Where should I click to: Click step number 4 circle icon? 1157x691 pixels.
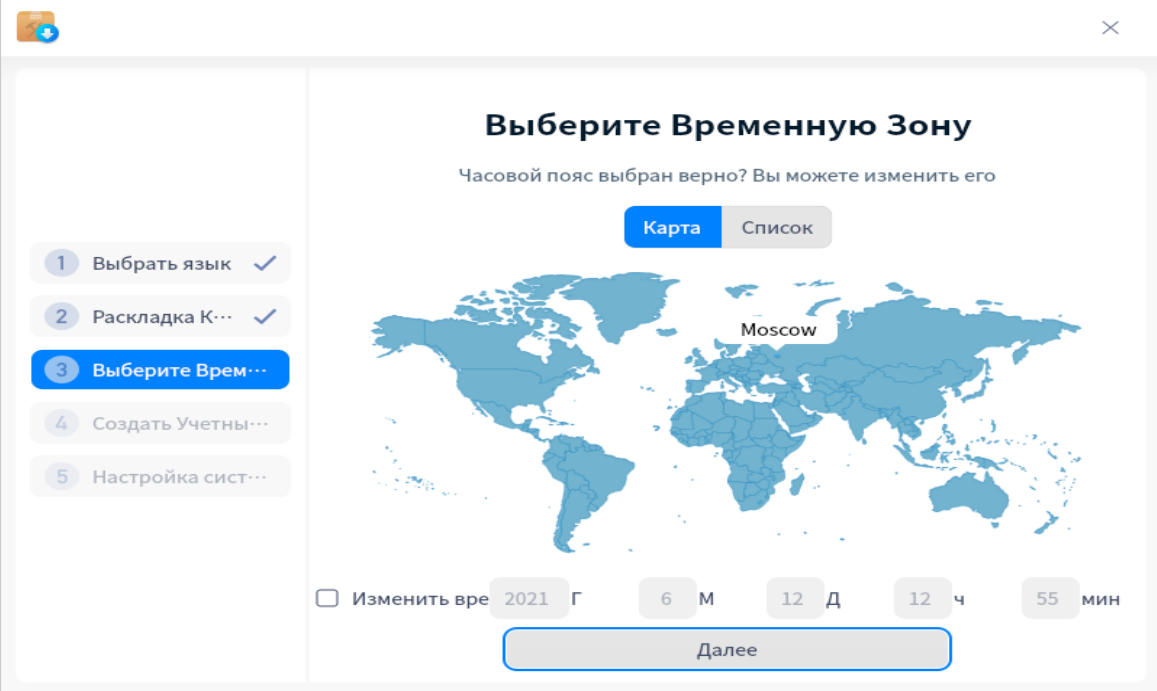[x=61, y=424]
